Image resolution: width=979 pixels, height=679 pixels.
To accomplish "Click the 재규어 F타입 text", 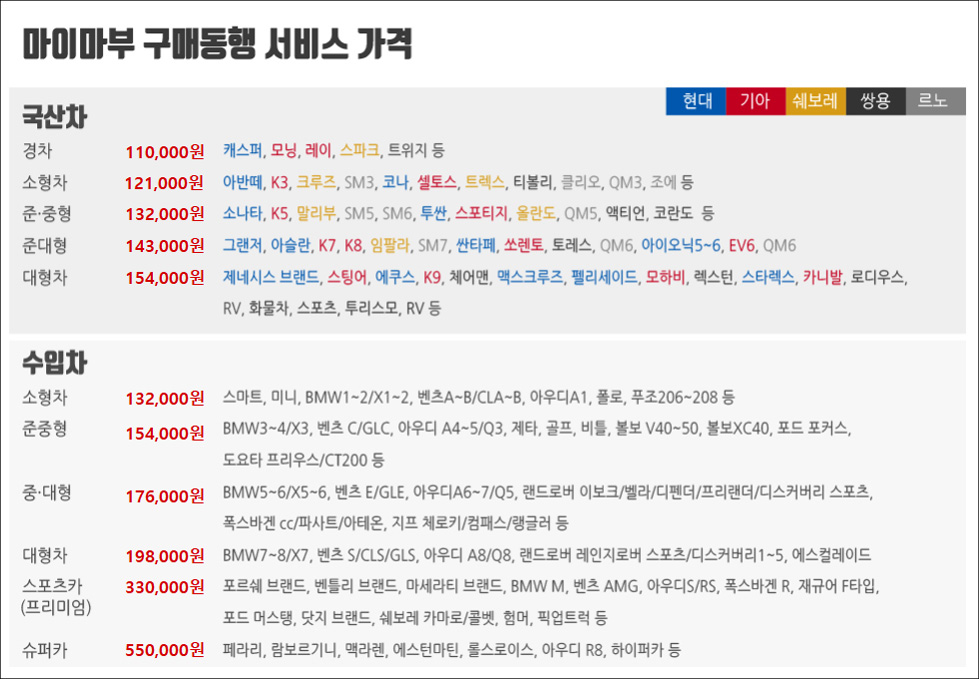I will (x=838, y=587).
